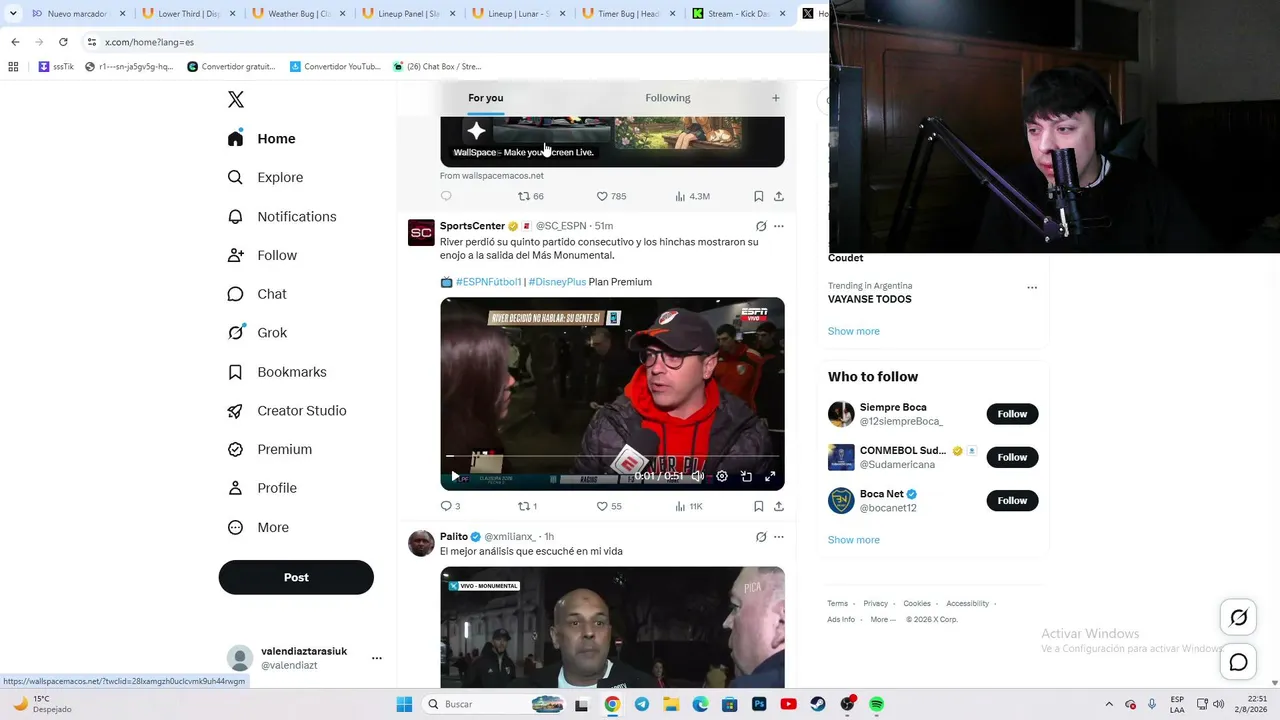Open SportsCenter video settings gear
This screenshot has height=720, width=1280.
pyautogui.click(x=722, y=476)
